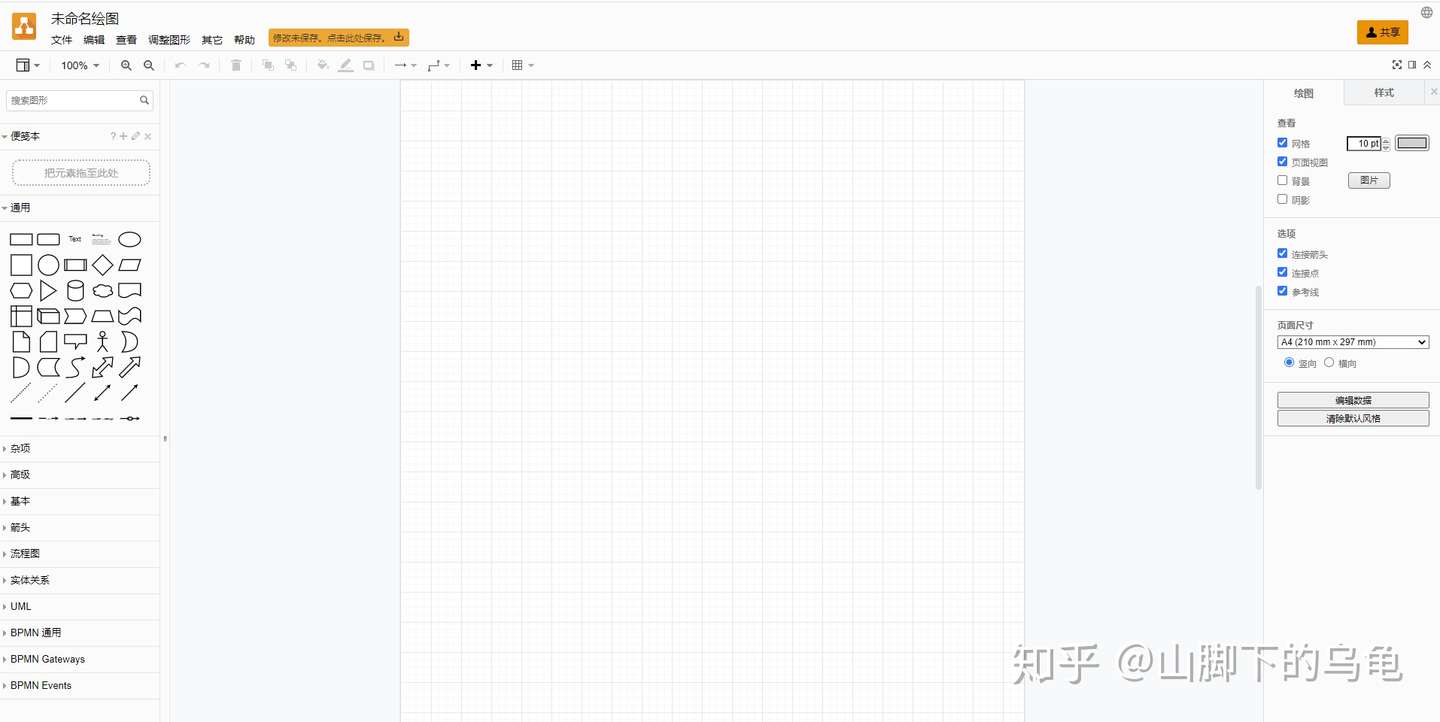Viewport: 1440px width, 722px height.
Task: Uncheck the 参考线 checkbox
Action: pyautogui.click(x=1283, y=291)
